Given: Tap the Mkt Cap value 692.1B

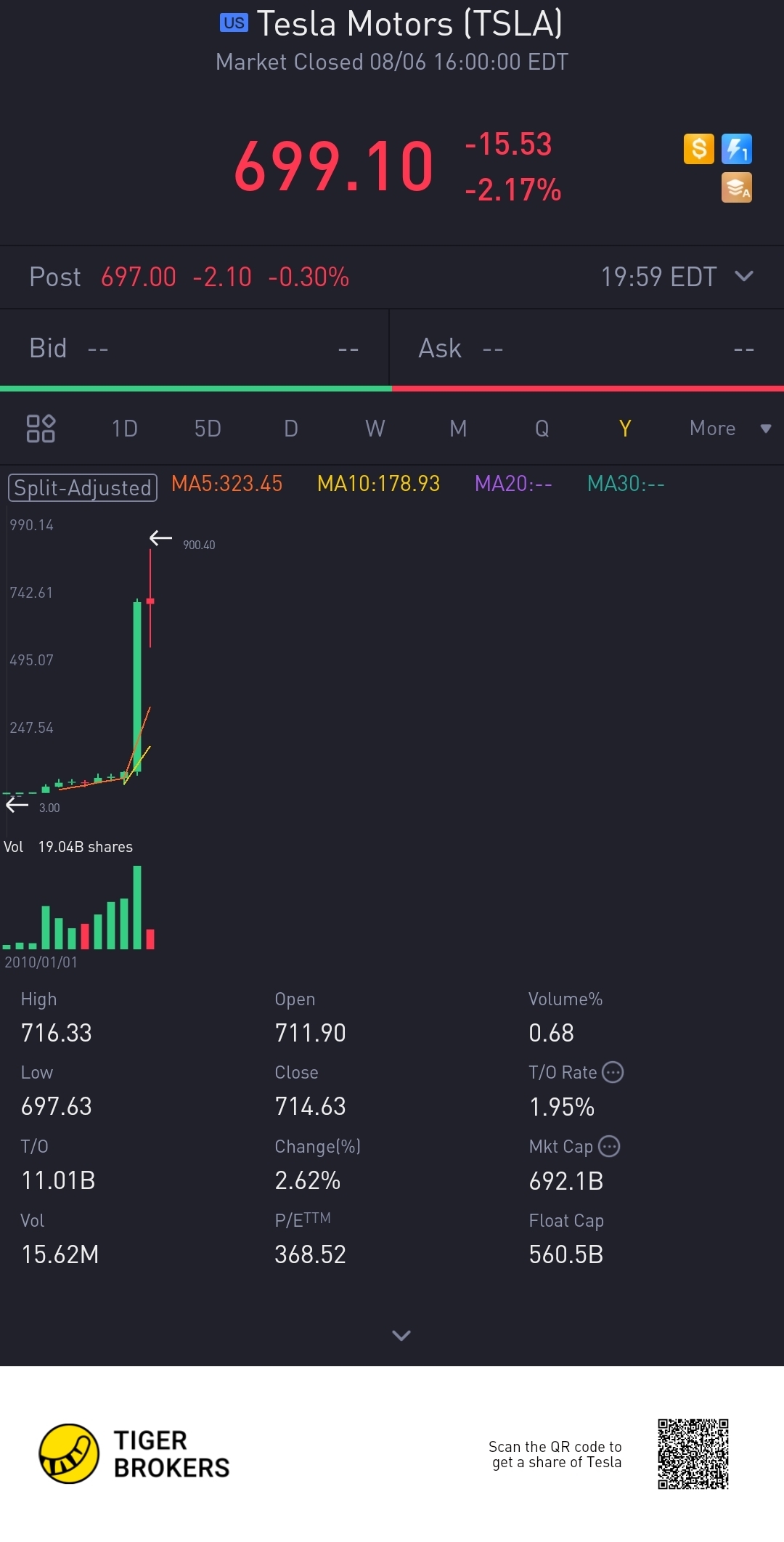Looking at the screenshot, I should tap(566, 1181).
